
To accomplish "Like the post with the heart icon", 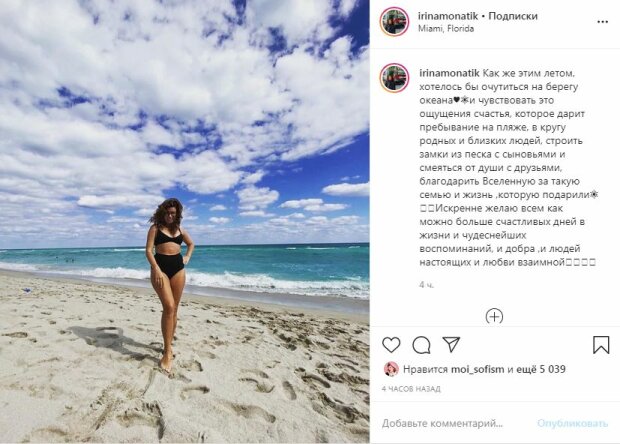I will [x=391, y=345].
